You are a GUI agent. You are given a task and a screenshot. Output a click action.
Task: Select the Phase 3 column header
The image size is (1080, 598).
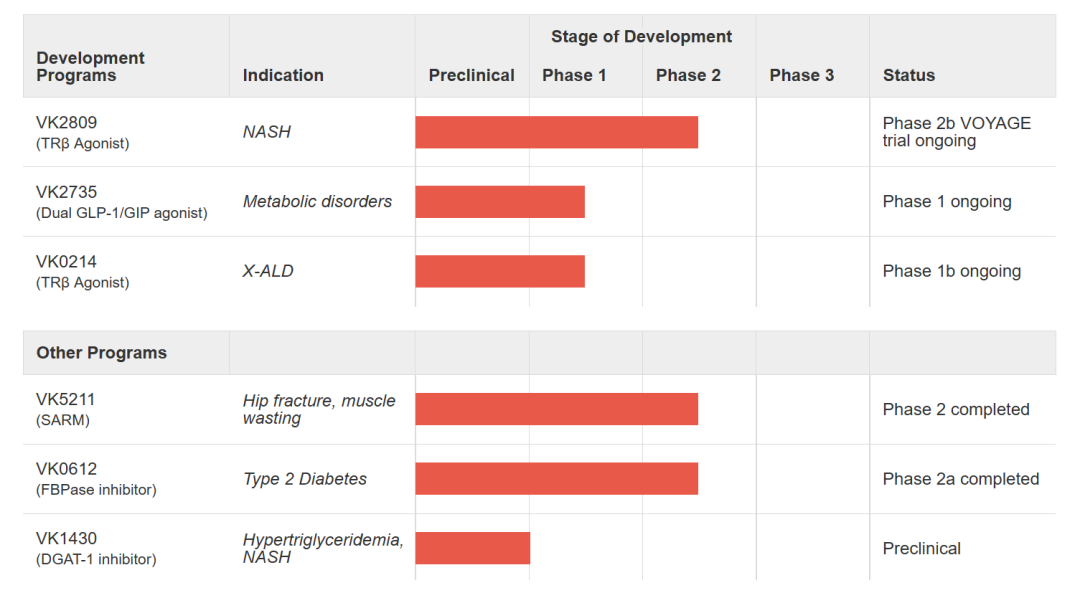pyautogui.click(x=801, y=75)
